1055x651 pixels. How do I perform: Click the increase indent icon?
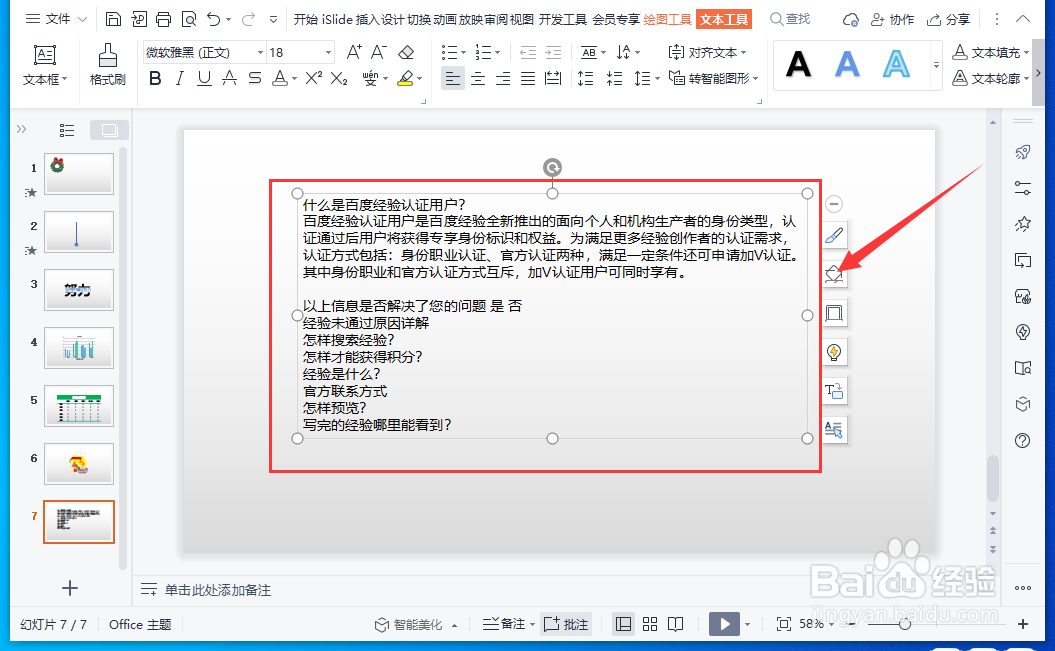(x=553, y=52)
